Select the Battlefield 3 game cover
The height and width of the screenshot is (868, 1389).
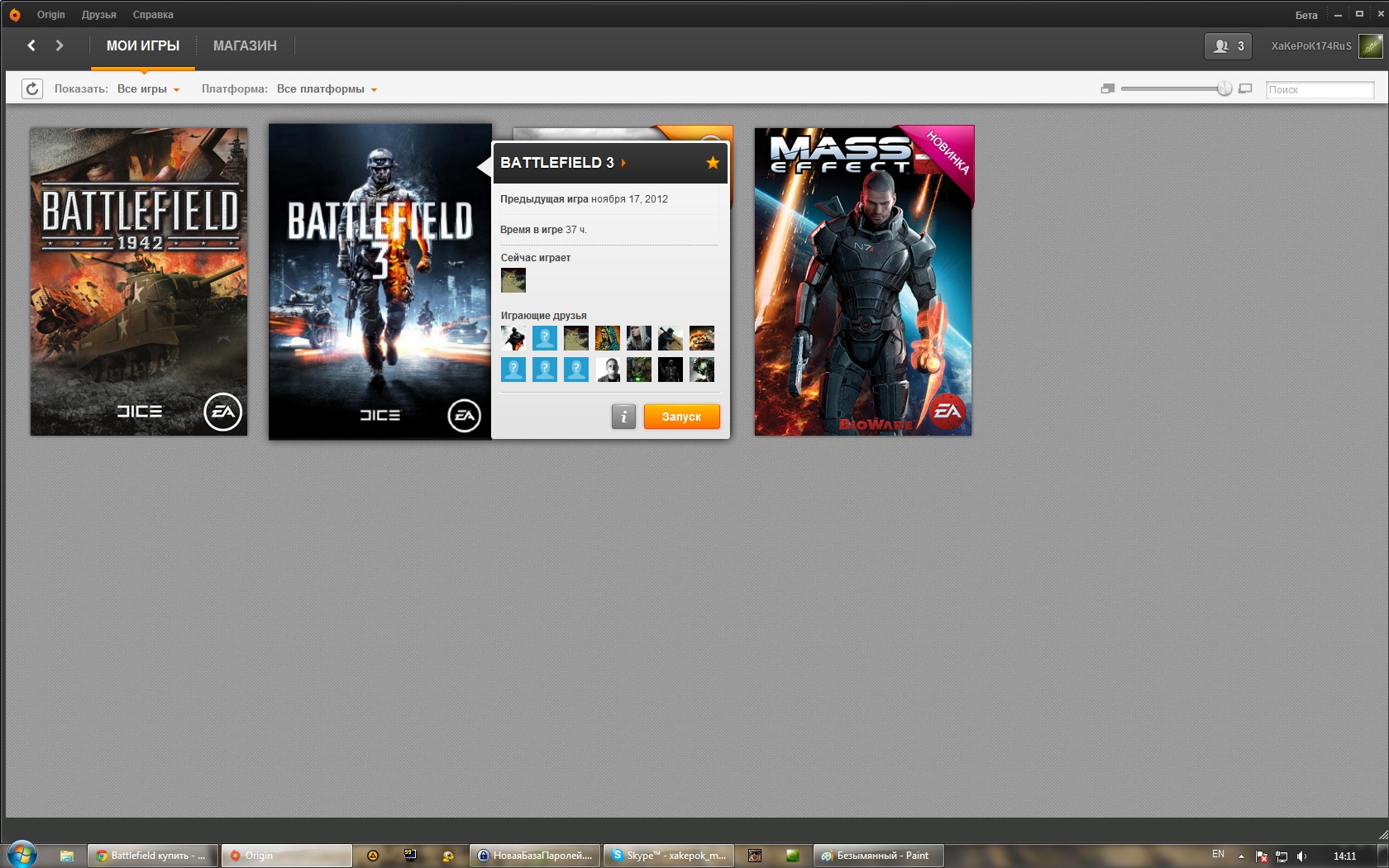[x=380, y=282]
